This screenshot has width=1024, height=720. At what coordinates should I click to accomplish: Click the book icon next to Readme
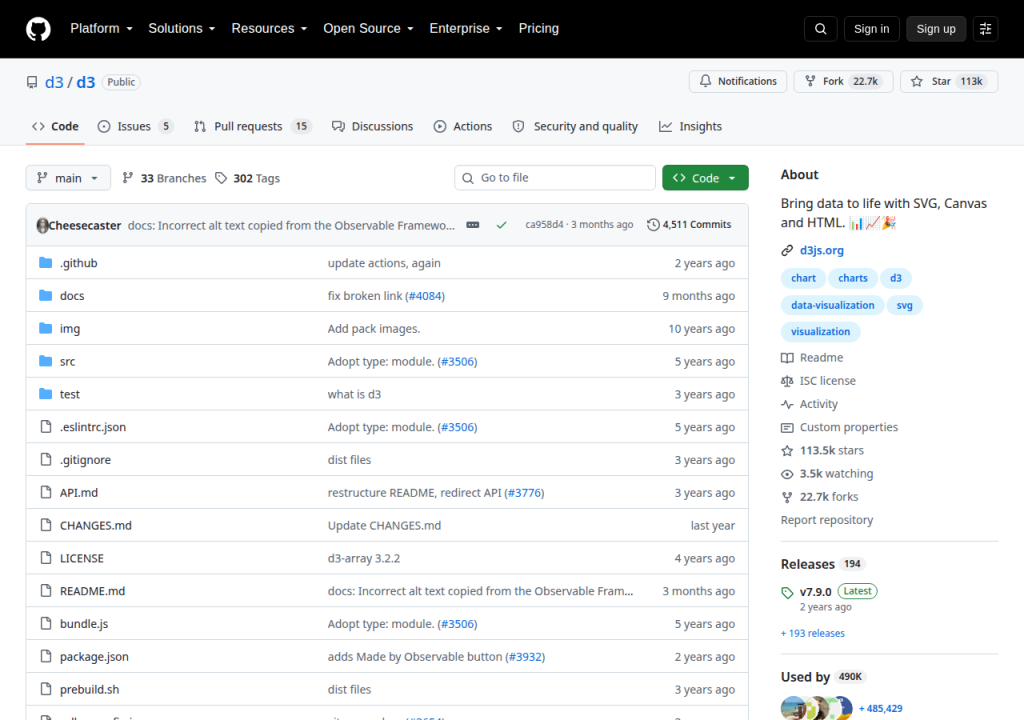[x=787, y=358]
